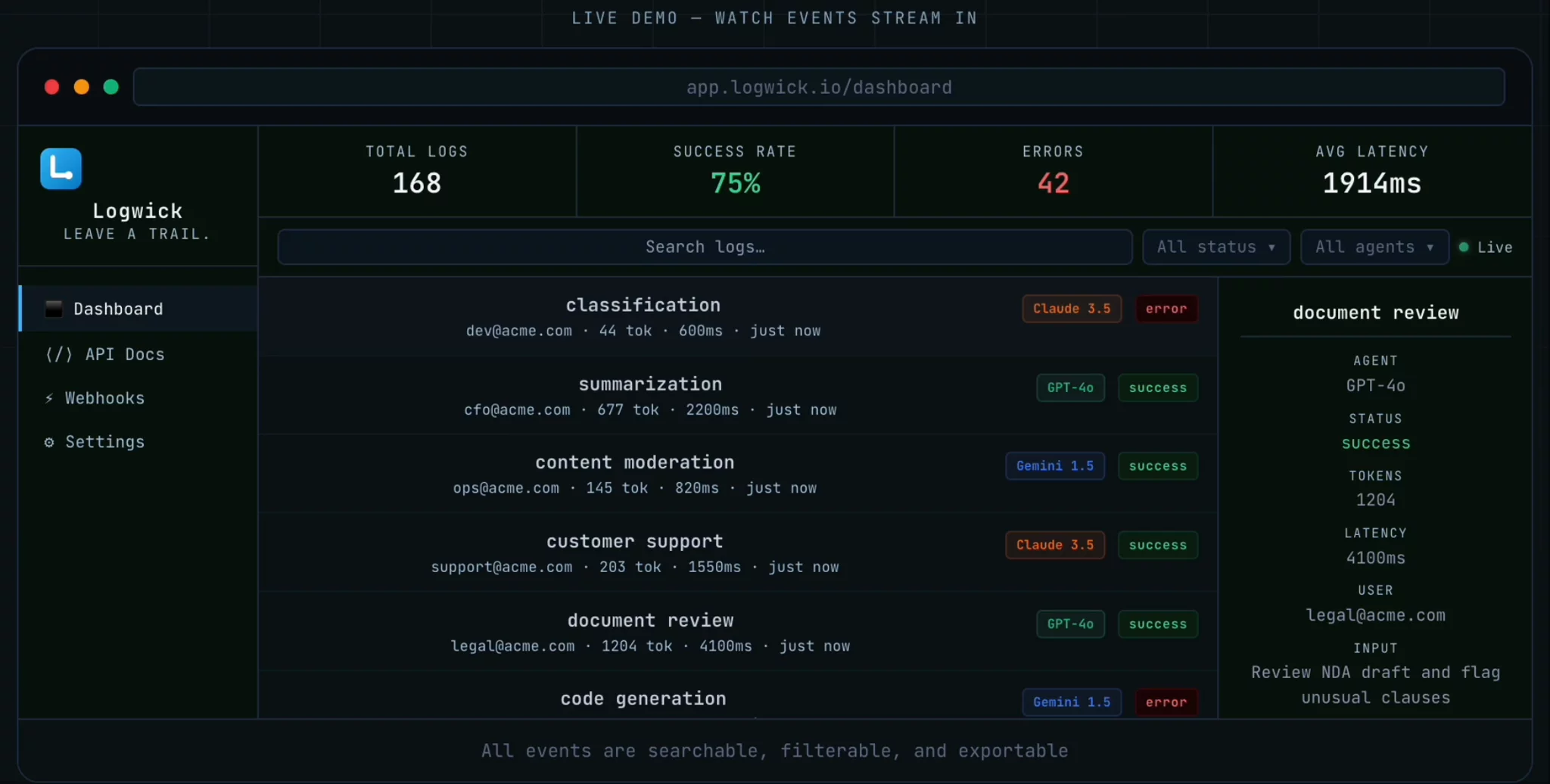The width and height of the screenshot is (1550, 784).
Task: Click the yellow minimize window dot
Action: tap(82, 87)
